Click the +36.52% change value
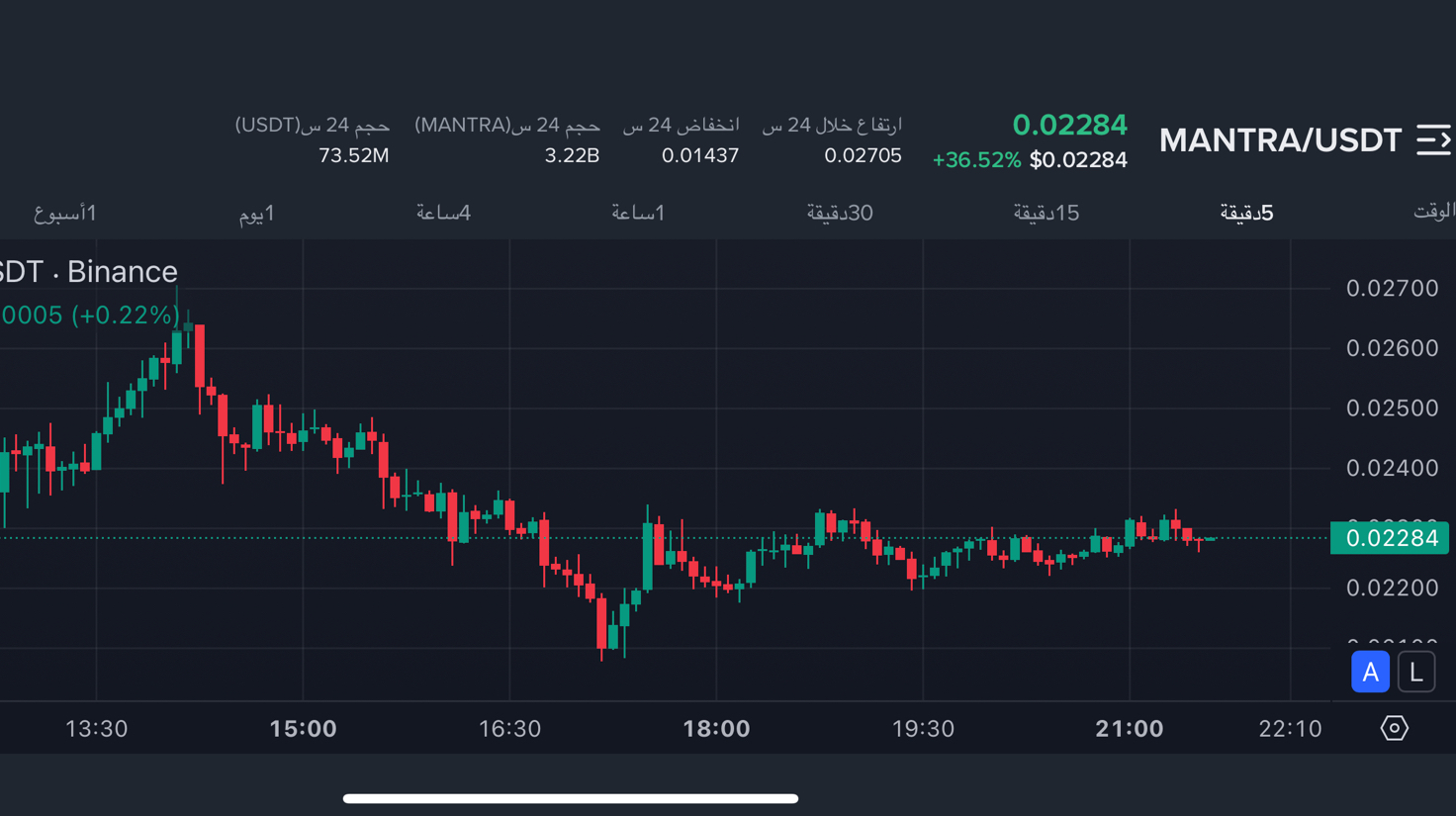 pyautogui.click(x=976, y=160)
